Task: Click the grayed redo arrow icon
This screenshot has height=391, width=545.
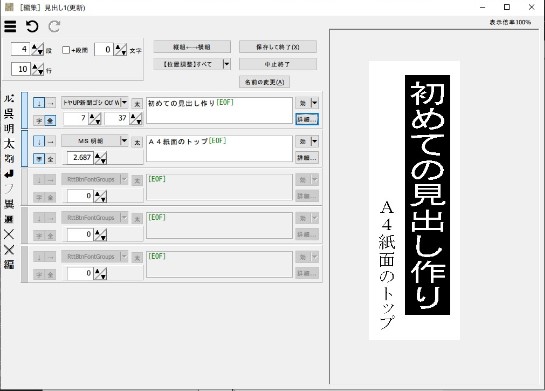Action: [x=54, y=26]
